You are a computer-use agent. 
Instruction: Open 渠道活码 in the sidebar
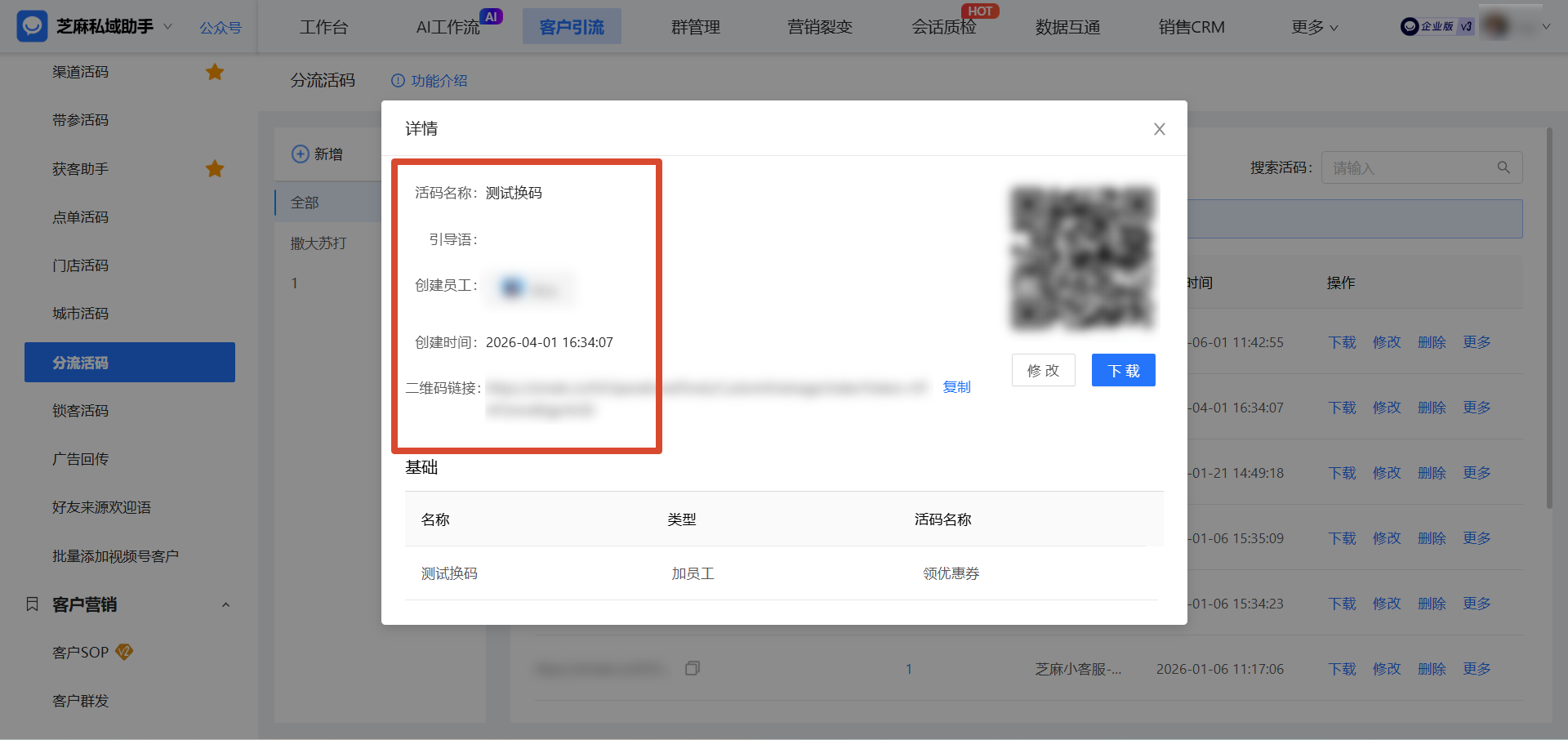(80, 72)
